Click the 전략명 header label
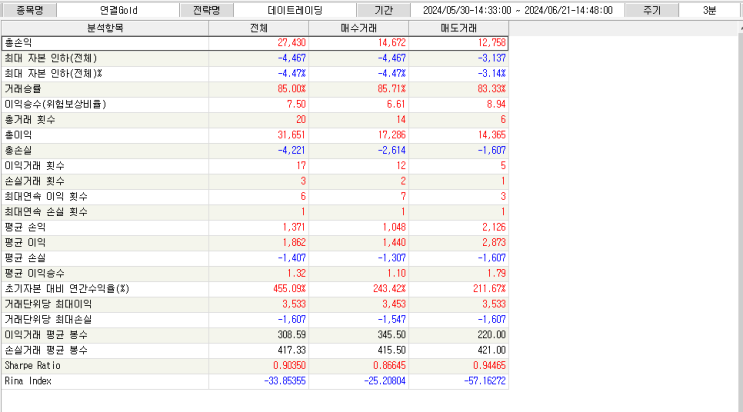Viewport: 743px width, 412px height. (206, 10)
